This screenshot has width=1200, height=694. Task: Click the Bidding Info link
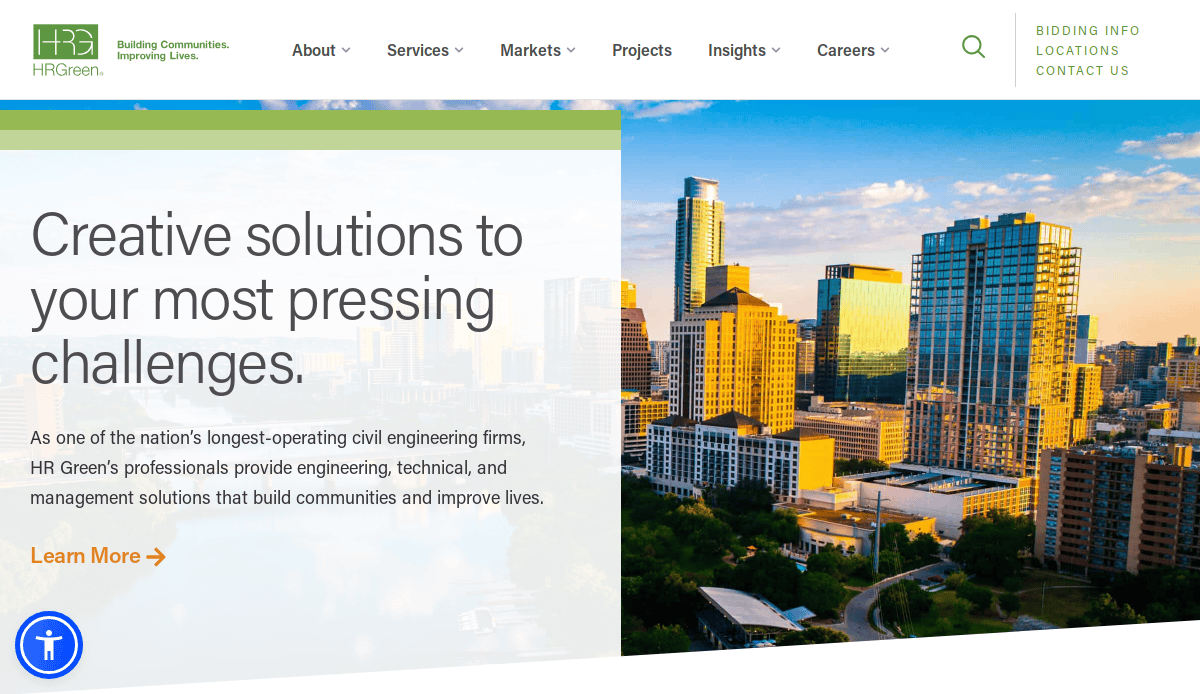pyautogui.click(x=1088, y=31)
